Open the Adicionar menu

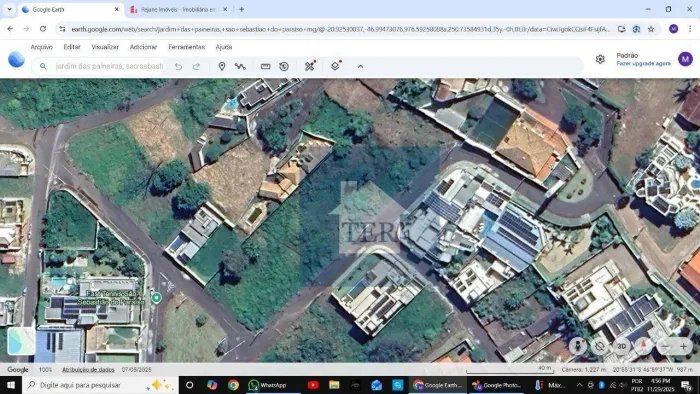(x=143, y=47)
